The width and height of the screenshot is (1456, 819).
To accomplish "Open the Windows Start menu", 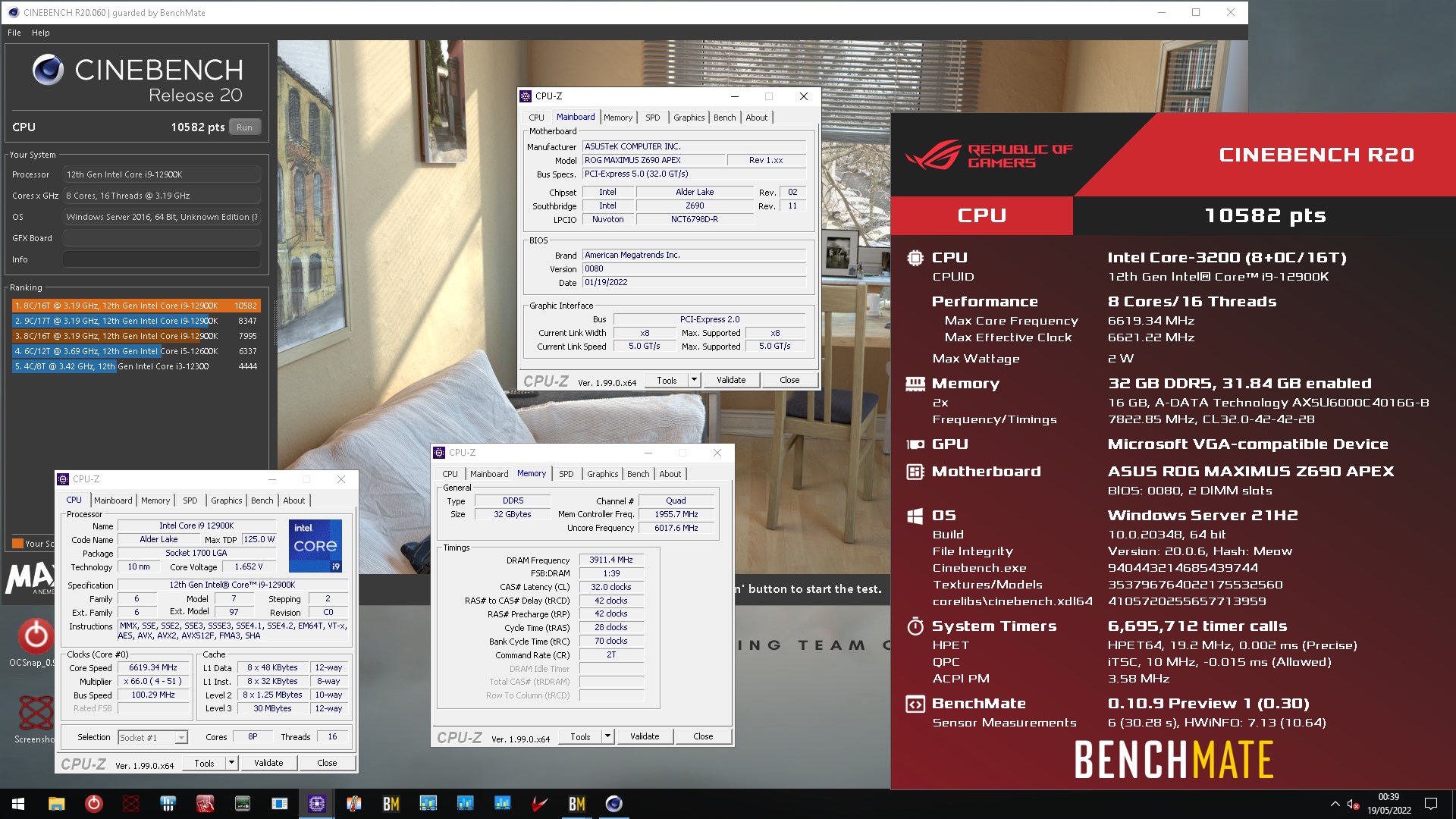I will [18, 804].
